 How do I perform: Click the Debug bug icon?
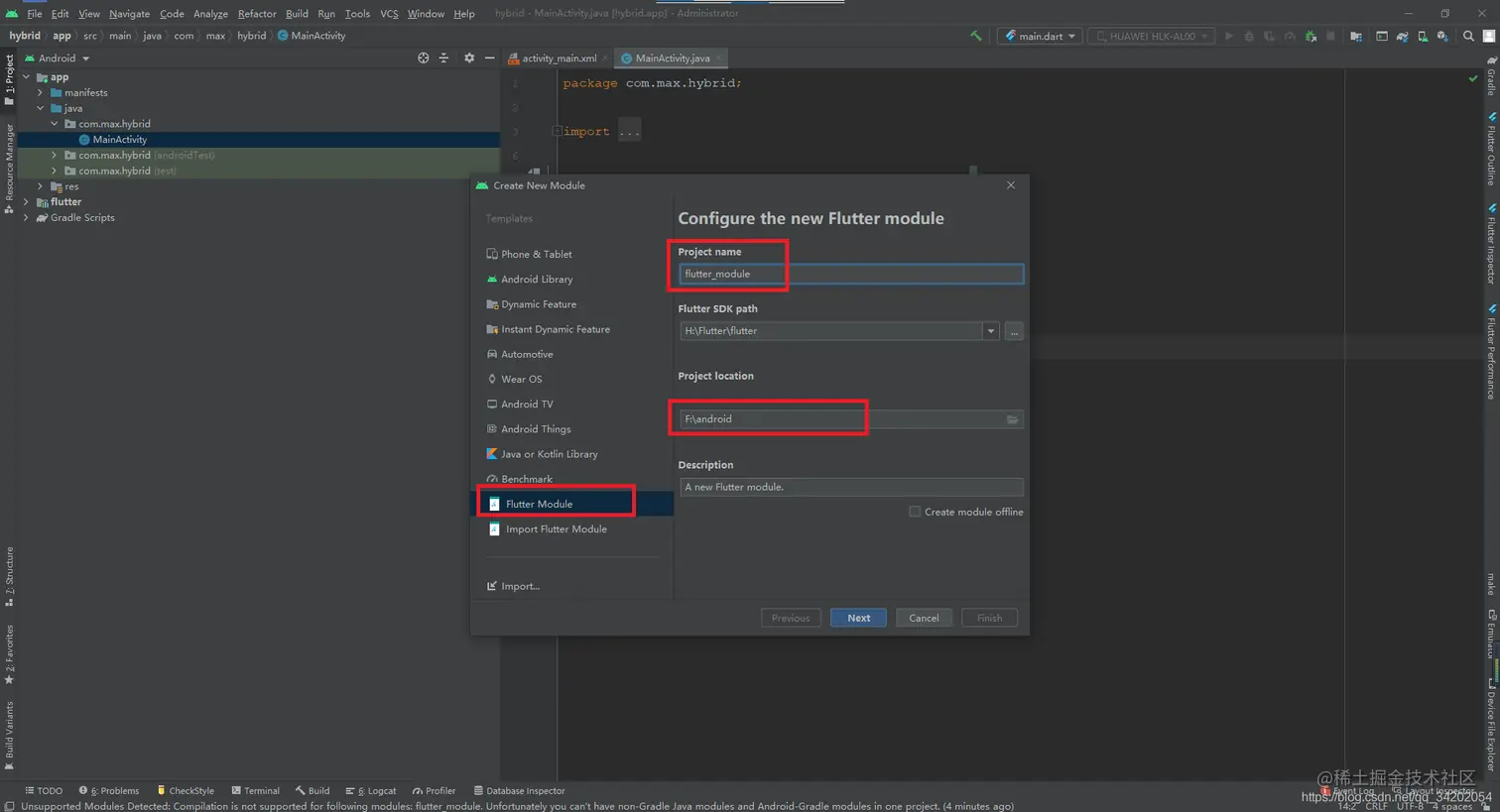click(x=1249, y=36)
